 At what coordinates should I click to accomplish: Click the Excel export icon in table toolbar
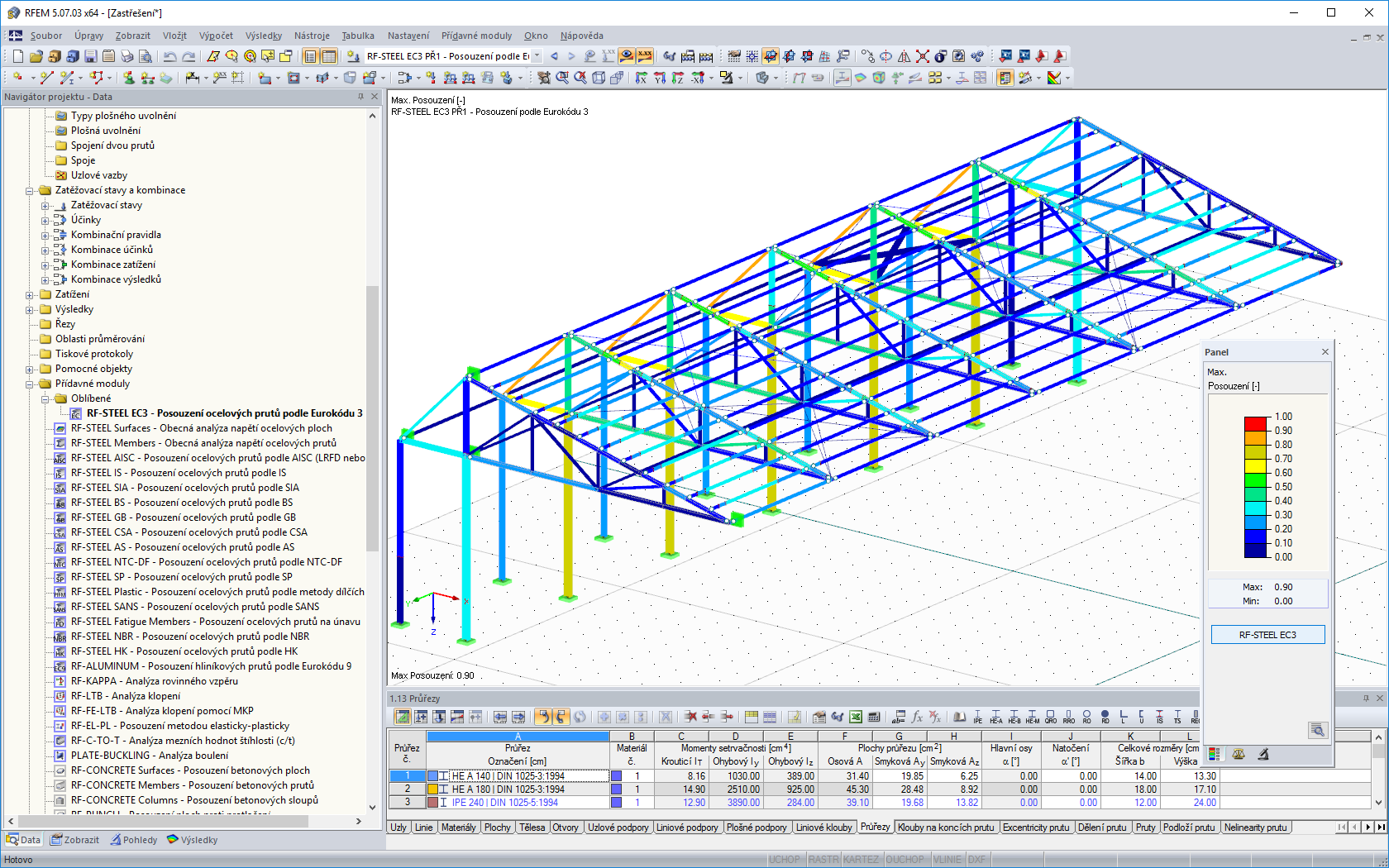856,717
